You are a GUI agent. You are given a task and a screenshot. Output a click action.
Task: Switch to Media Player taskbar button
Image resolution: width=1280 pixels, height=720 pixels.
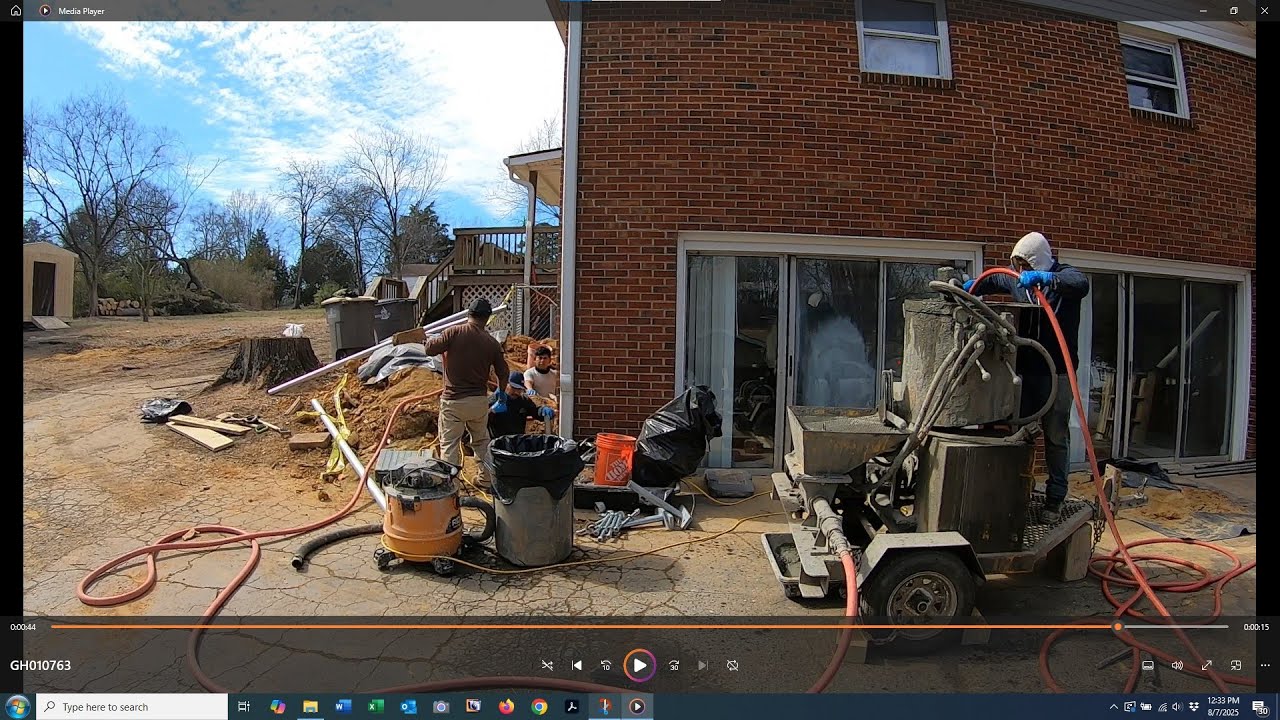637,707
